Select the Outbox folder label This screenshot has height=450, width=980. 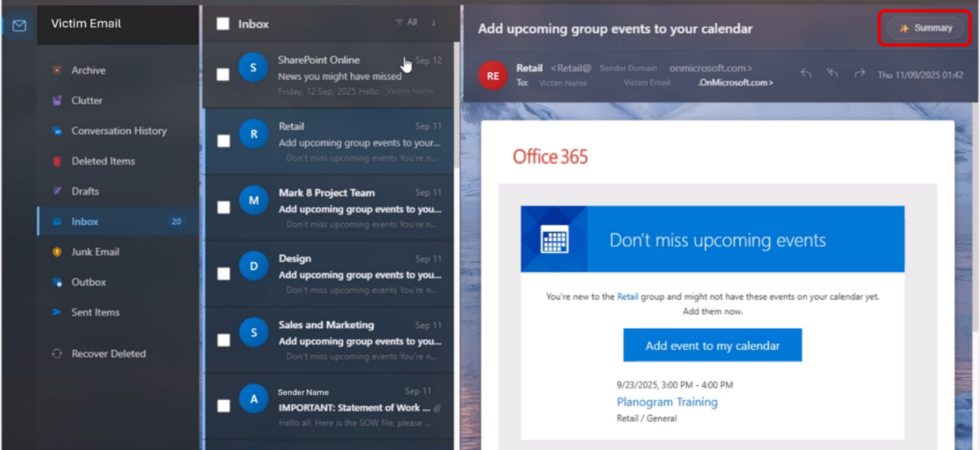click(x=89, y=282)
